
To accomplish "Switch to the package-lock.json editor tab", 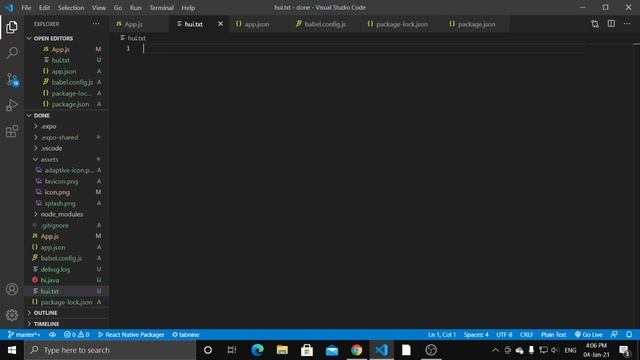I will (x=402, y=24).
